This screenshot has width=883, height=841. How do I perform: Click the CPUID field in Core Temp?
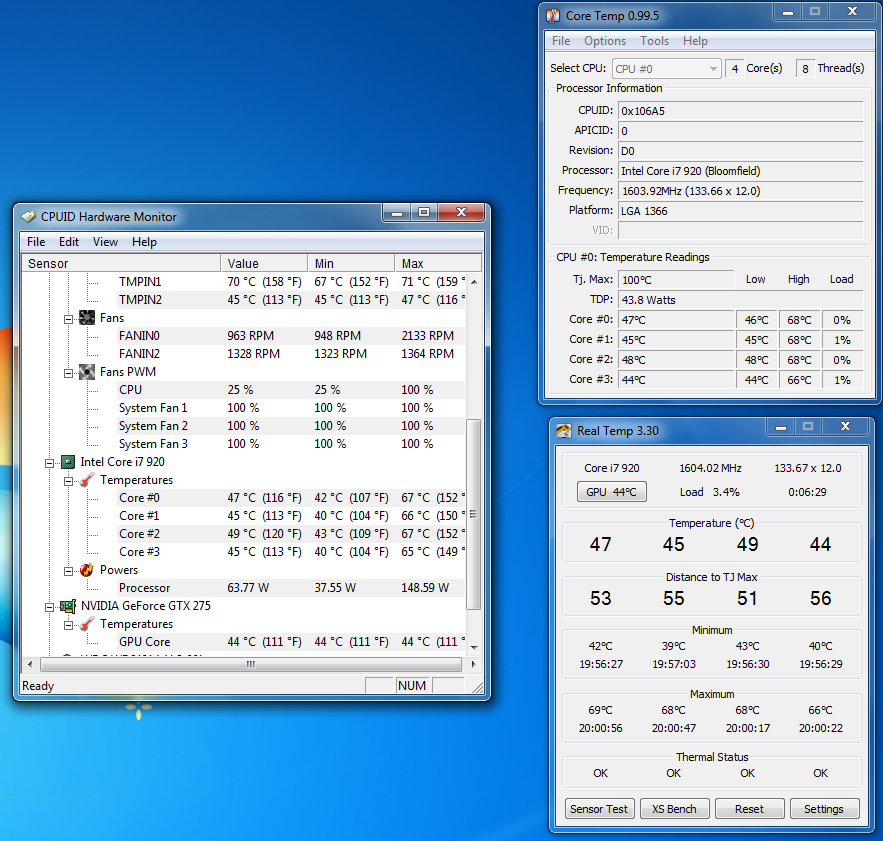[741, 111]
